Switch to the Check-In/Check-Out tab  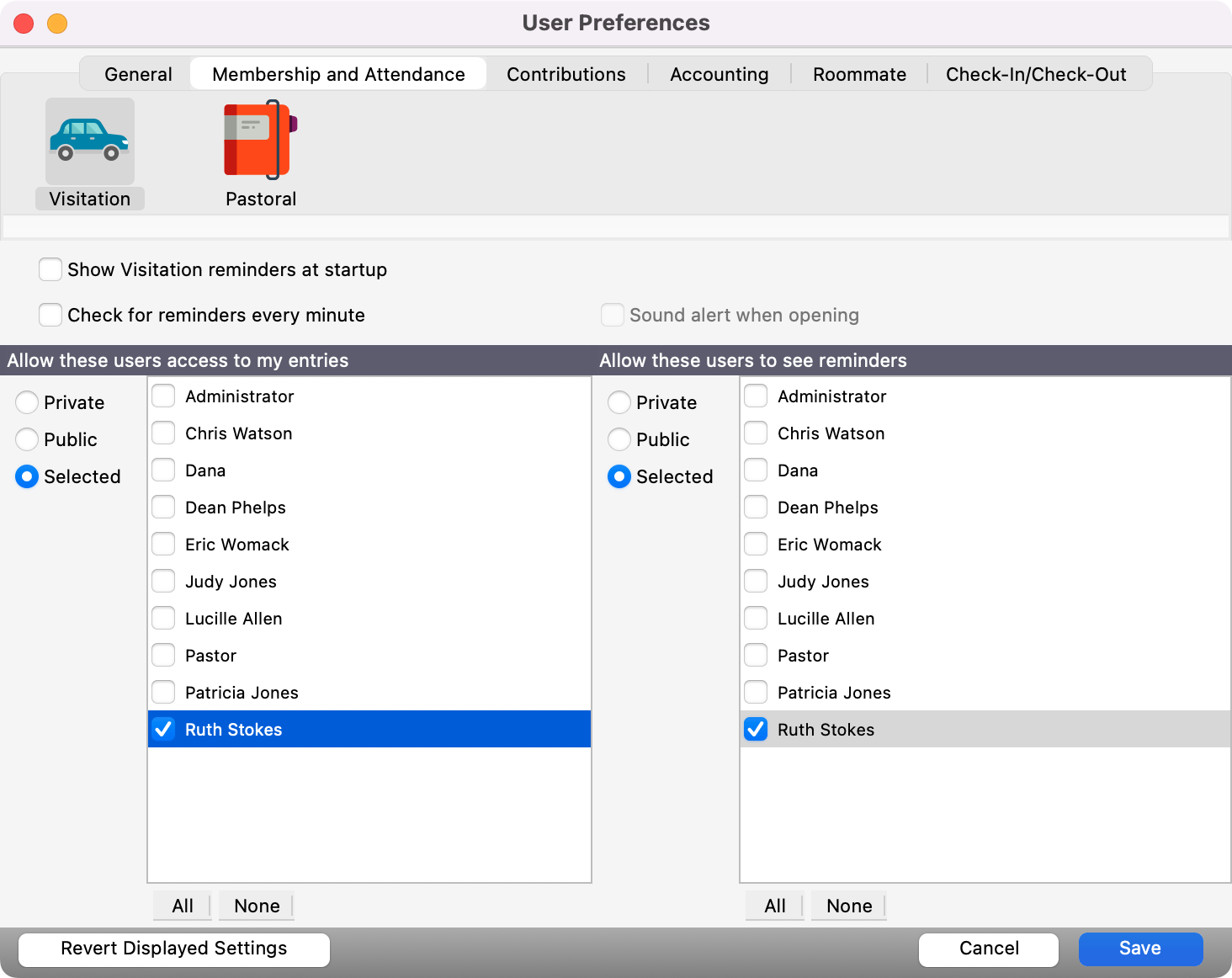pyautogui.click(x=1035, y=74)
